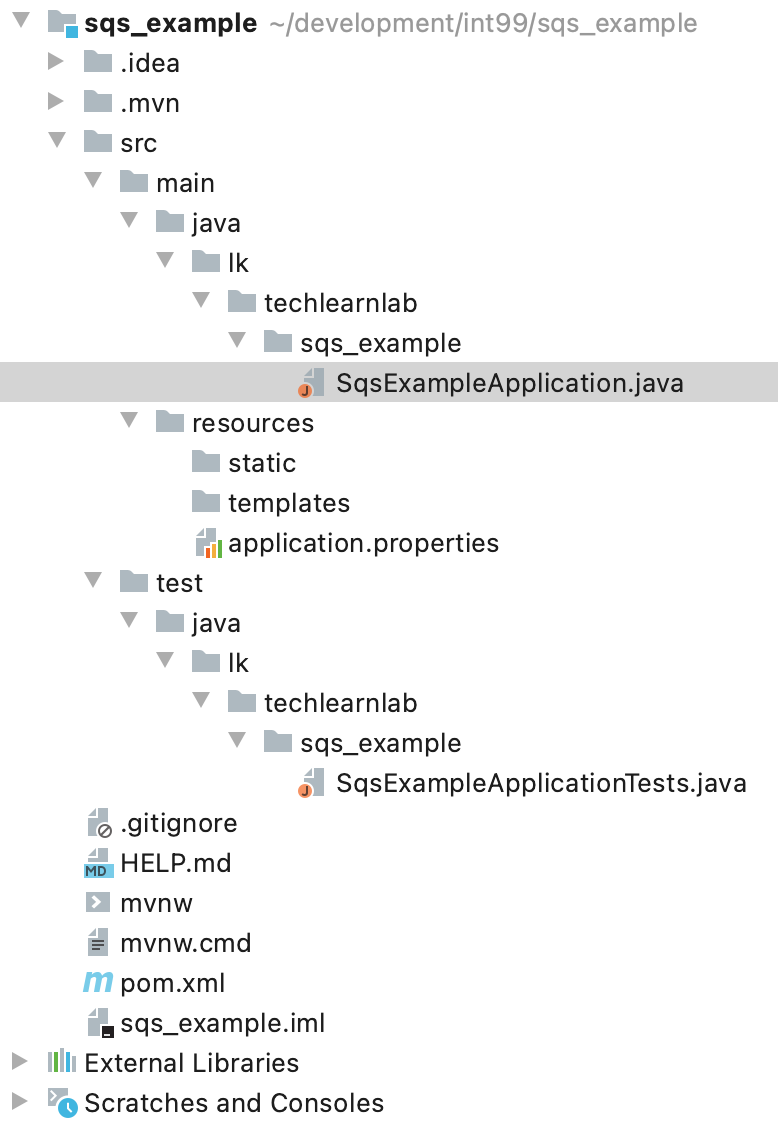Click the resources folder icon

[x=169, y=422]
